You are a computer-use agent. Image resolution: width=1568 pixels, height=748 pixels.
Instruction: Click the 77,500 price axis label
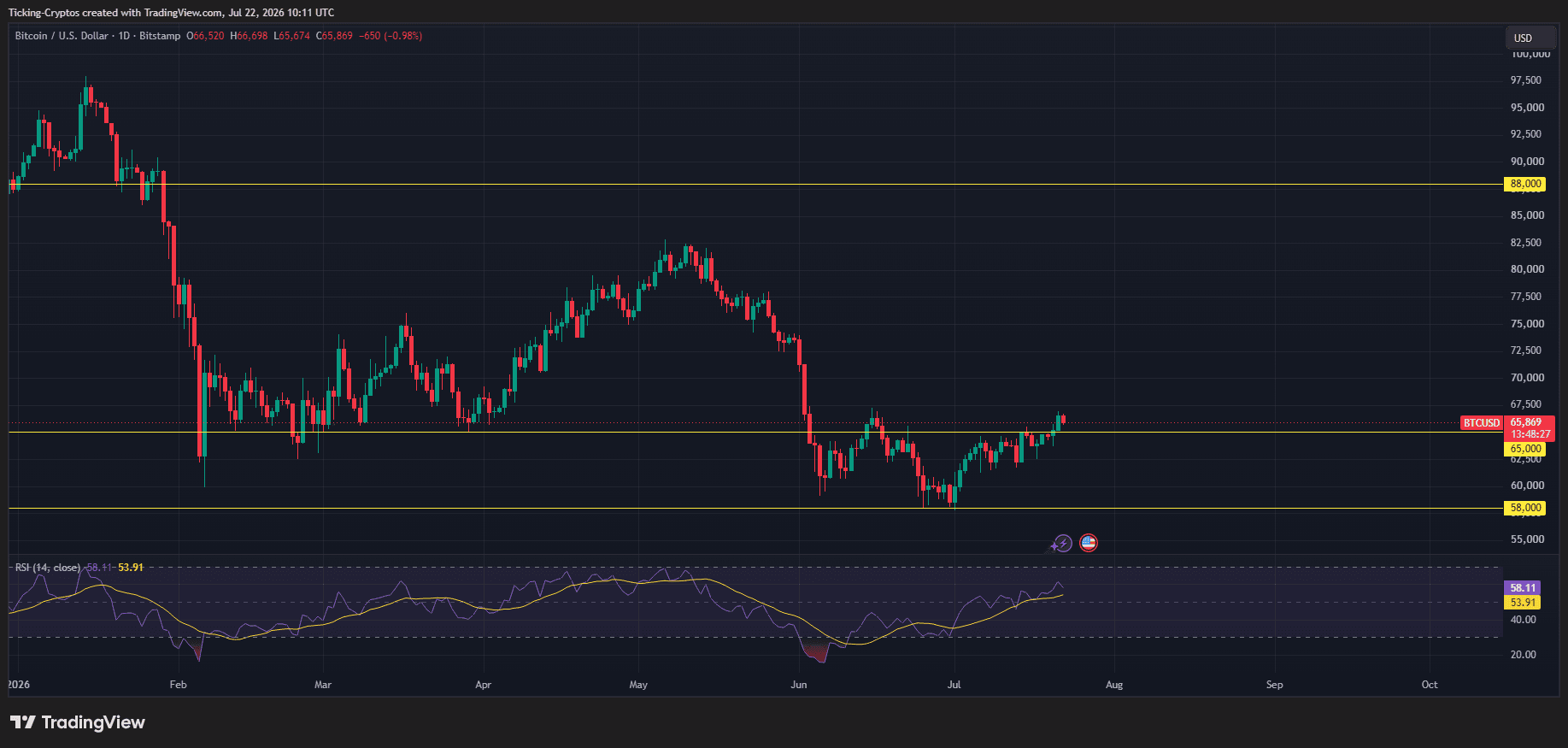coord(1526,297)
